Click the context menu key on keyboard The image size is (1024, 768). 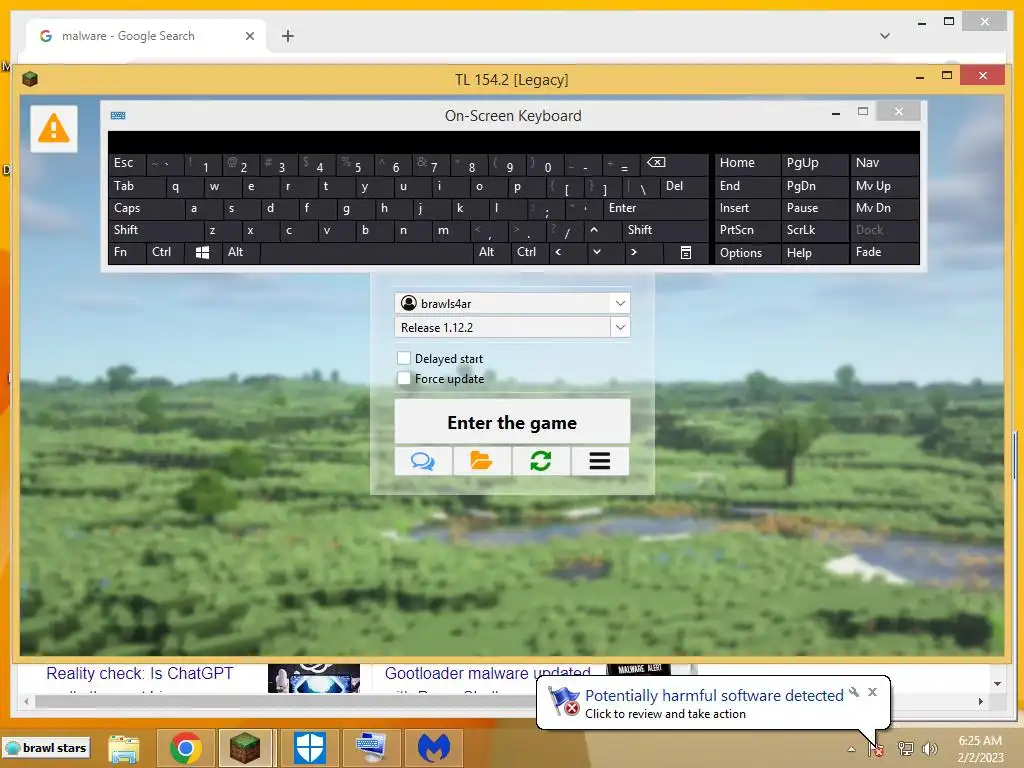[686, 252]
